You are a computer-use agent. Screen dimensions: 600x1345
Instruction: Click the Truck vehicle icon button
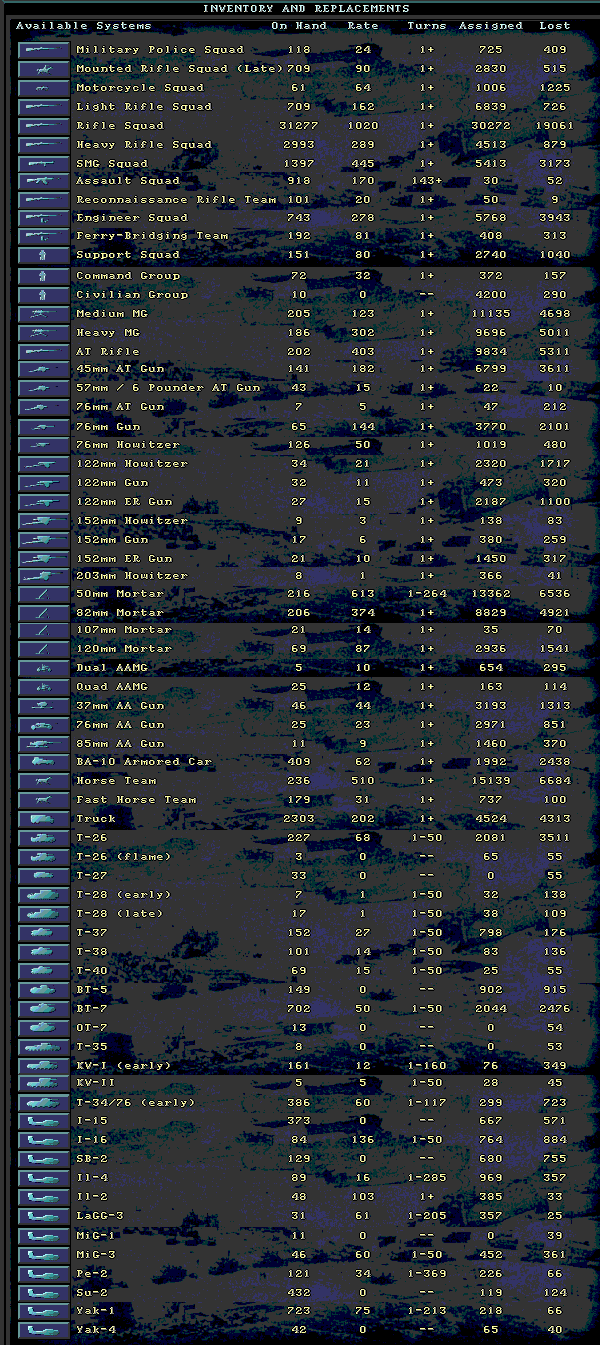pyautogui.click(x=43, y=818)
